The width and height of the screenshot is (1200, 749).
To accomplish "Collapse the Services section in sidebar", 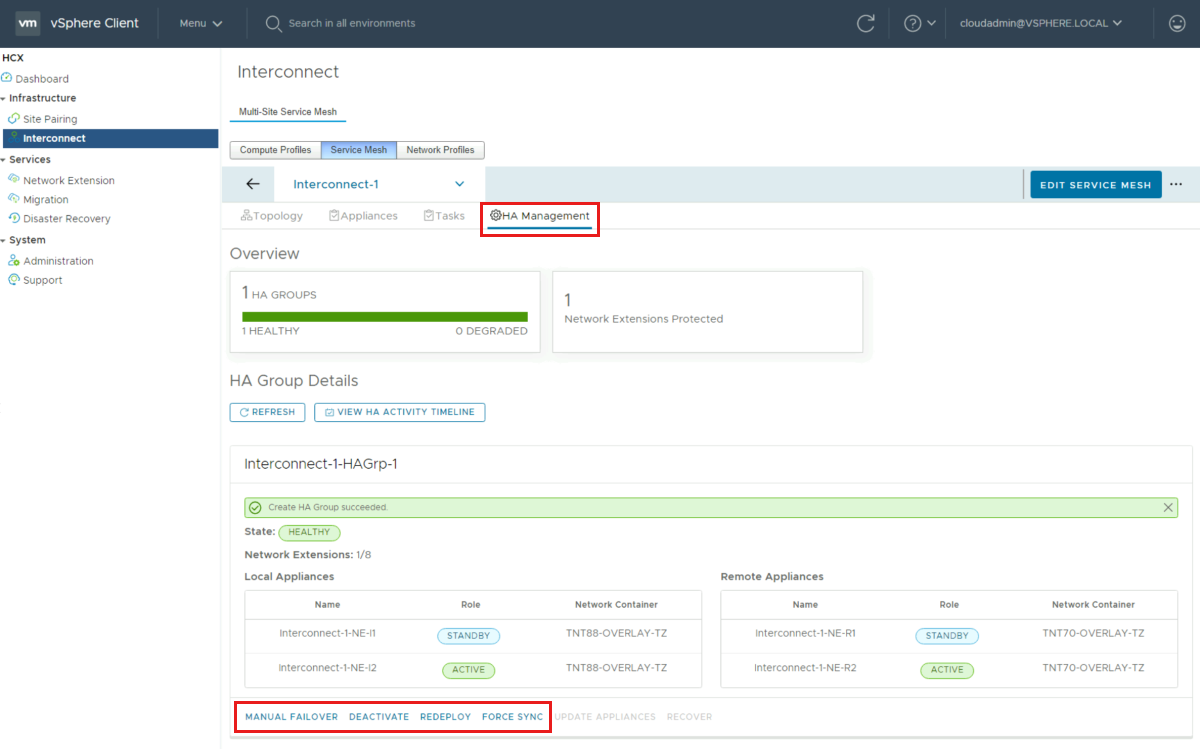I will click(x=4, y=160).
